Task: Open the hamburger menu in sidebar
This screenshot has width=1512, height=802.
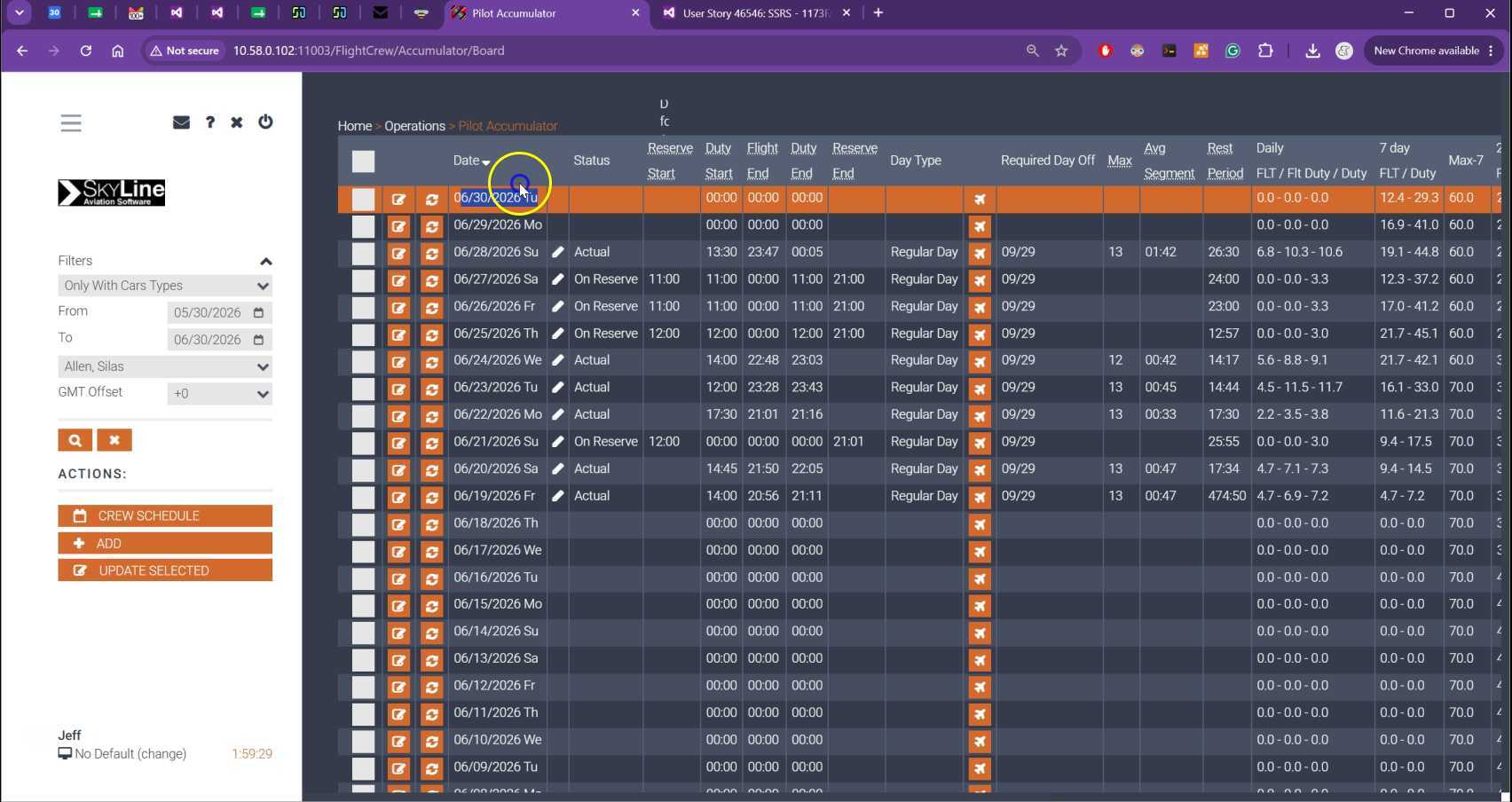Action: (x=71, y=122)
